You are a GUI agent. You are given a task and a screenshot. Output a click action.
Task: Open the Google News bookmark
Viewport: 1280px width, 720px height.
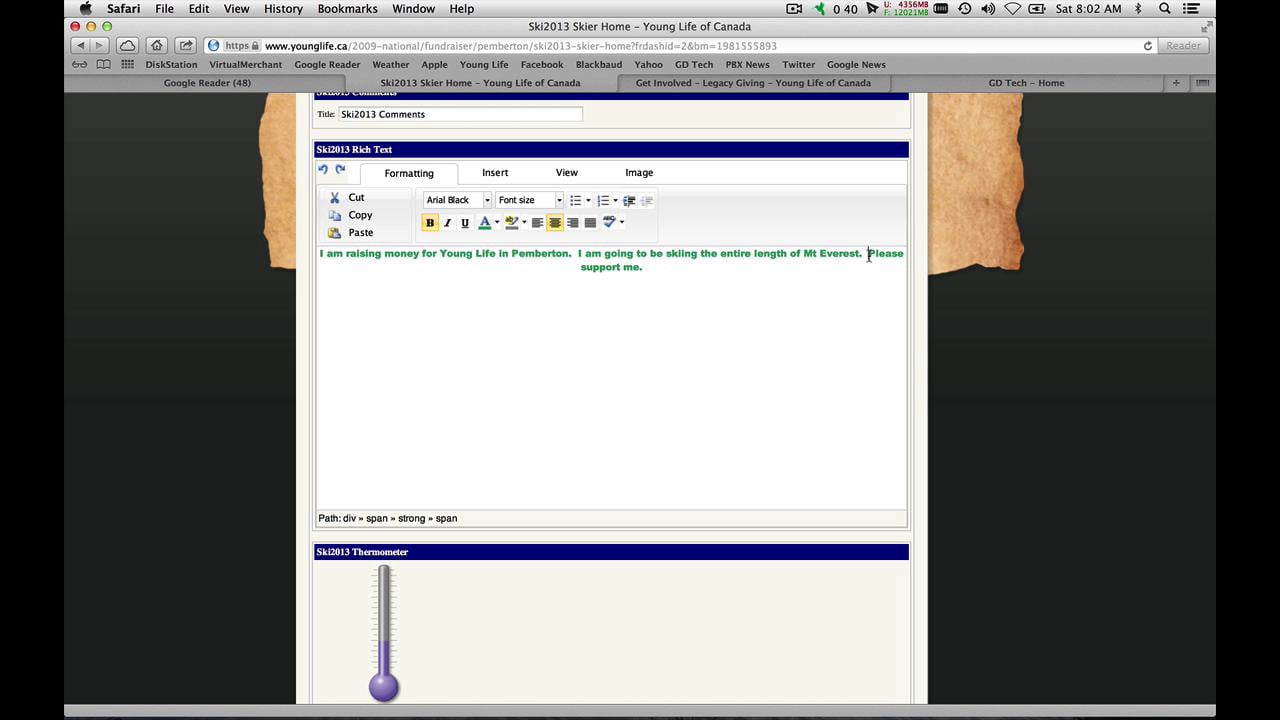pyautogui.click(x=856, y=65)
